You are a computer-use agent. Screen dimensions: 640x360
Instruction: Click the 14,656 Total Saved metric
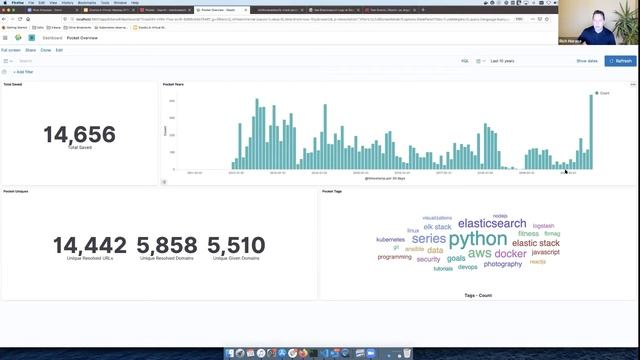click(80, 135)
